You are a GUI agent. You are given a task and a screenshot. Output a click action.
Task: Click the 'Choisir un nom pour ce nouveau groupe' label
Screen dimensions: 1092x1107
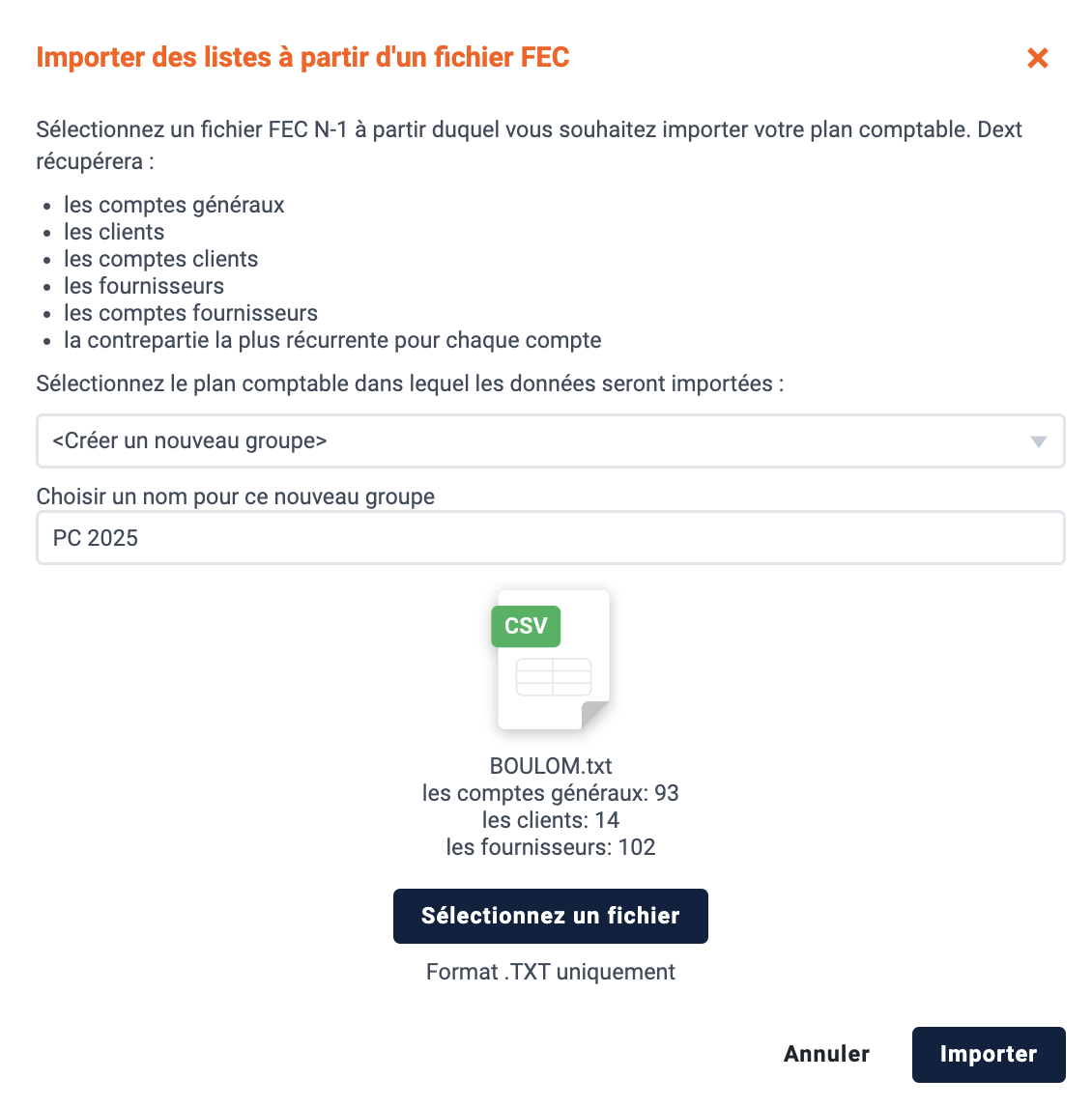[235, 497]
